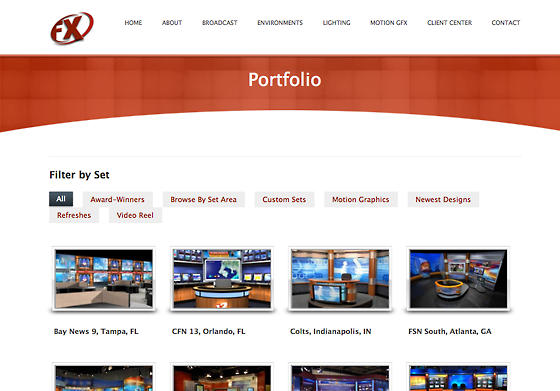The height and width of the screenshot is (391, 560).
Task: Select the All filter
Action: point(61,199)
